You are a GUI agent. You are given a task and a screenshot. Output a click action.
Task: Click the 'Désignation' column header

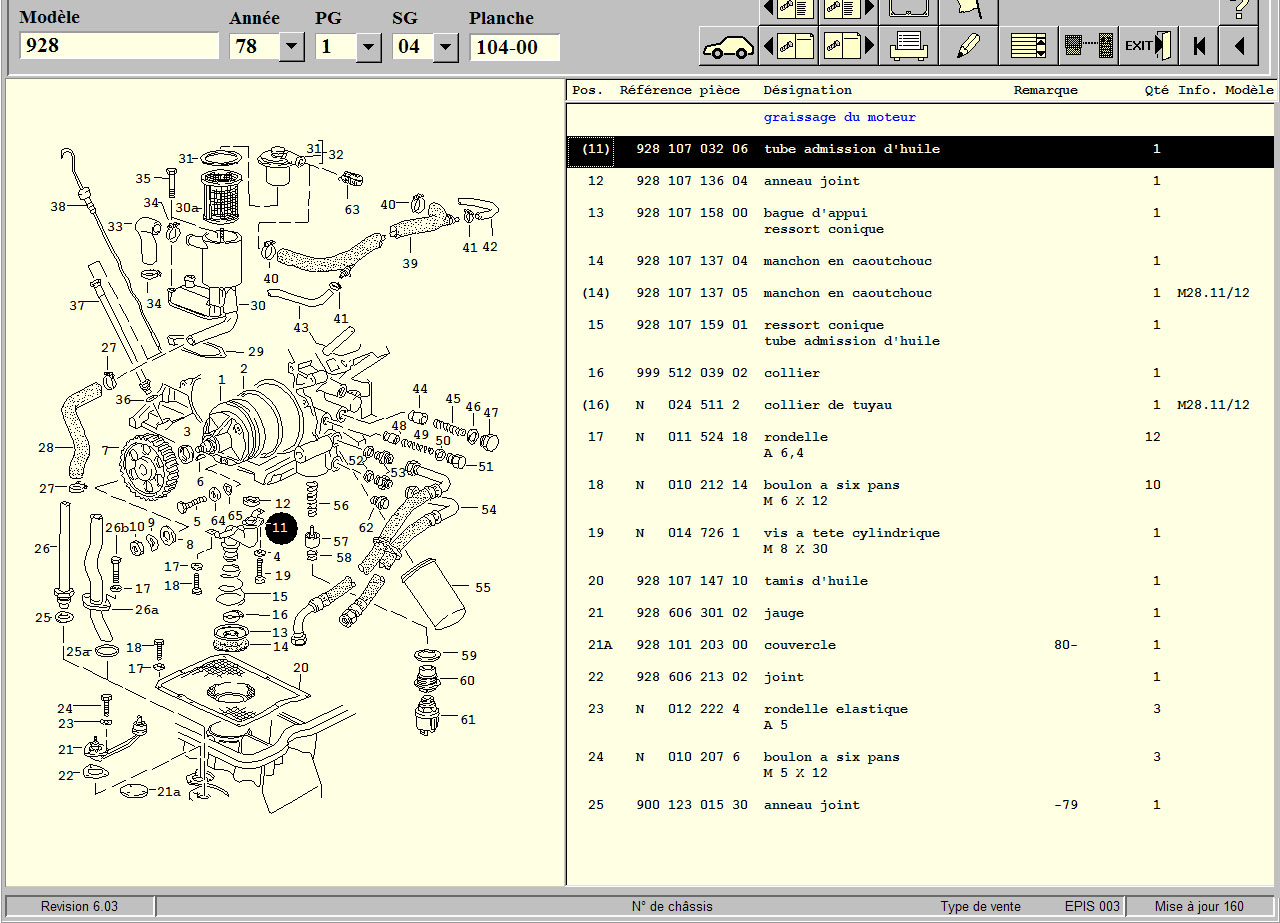(x=808, y=90)
